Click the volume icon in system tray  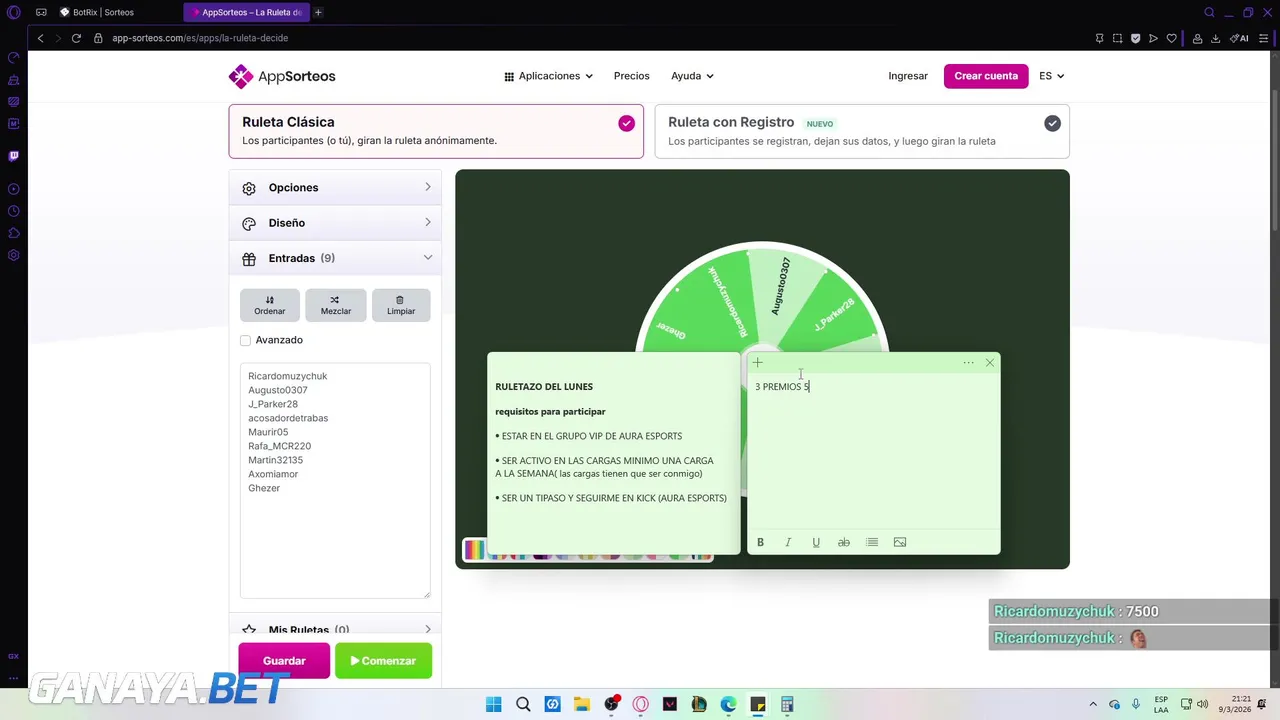point(1202,704)
